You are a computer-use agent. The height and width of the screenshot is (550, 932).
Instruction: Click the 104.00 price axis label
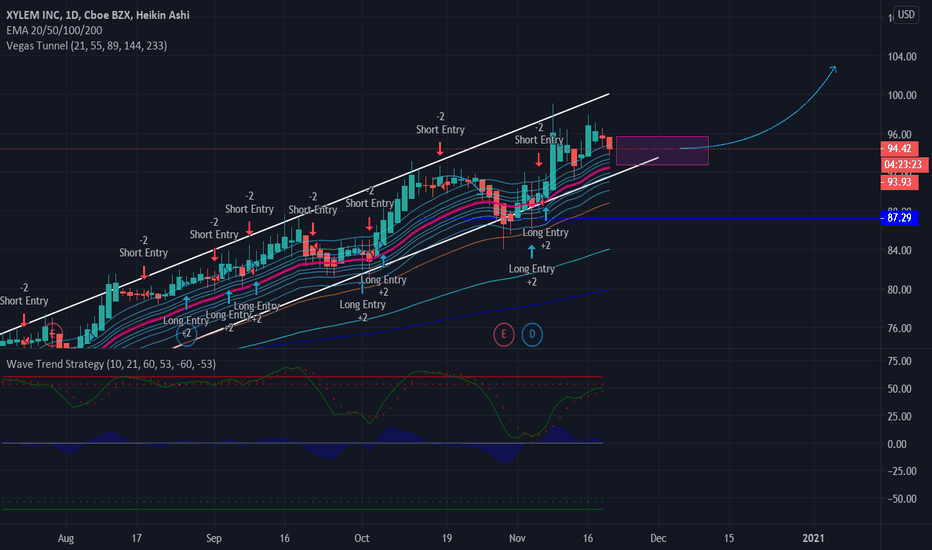(902, 56)
